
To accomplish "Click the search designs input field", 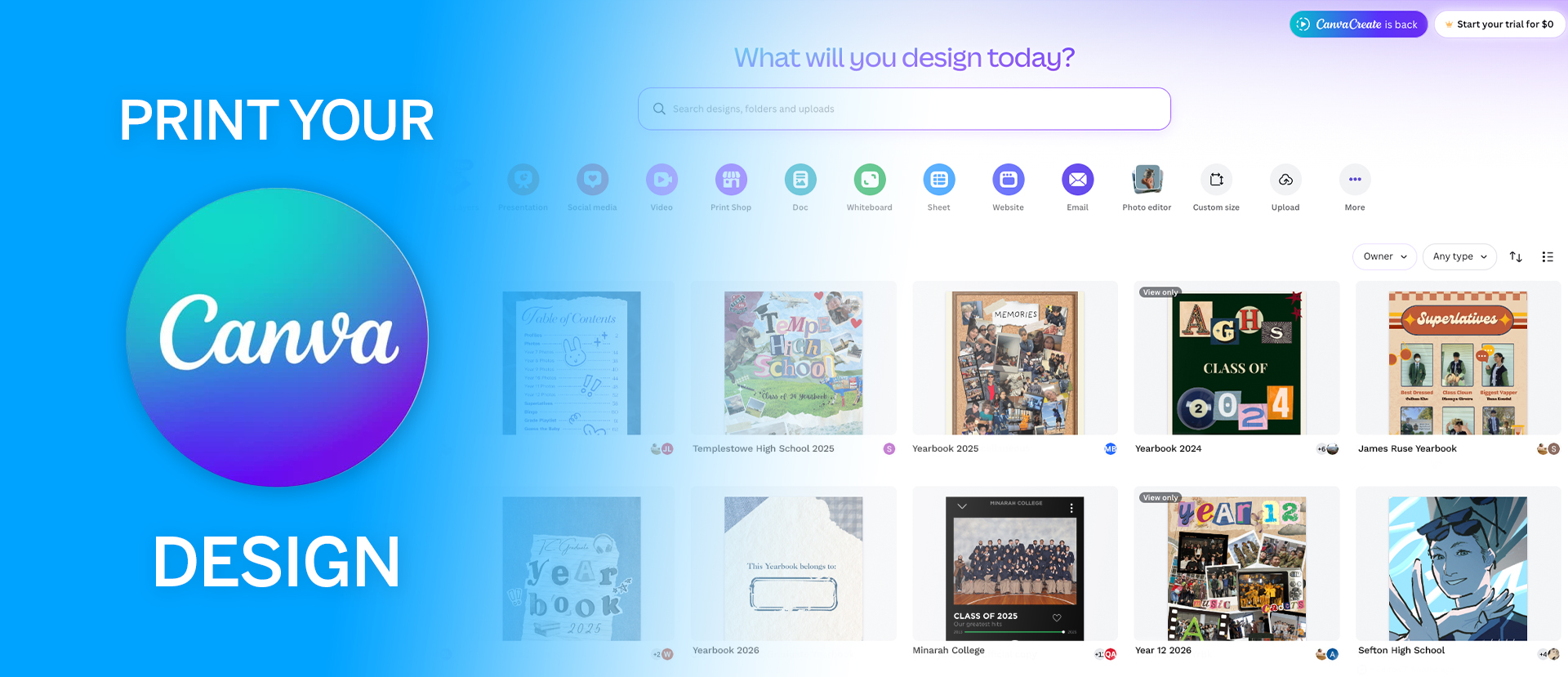I will (904, 109).
